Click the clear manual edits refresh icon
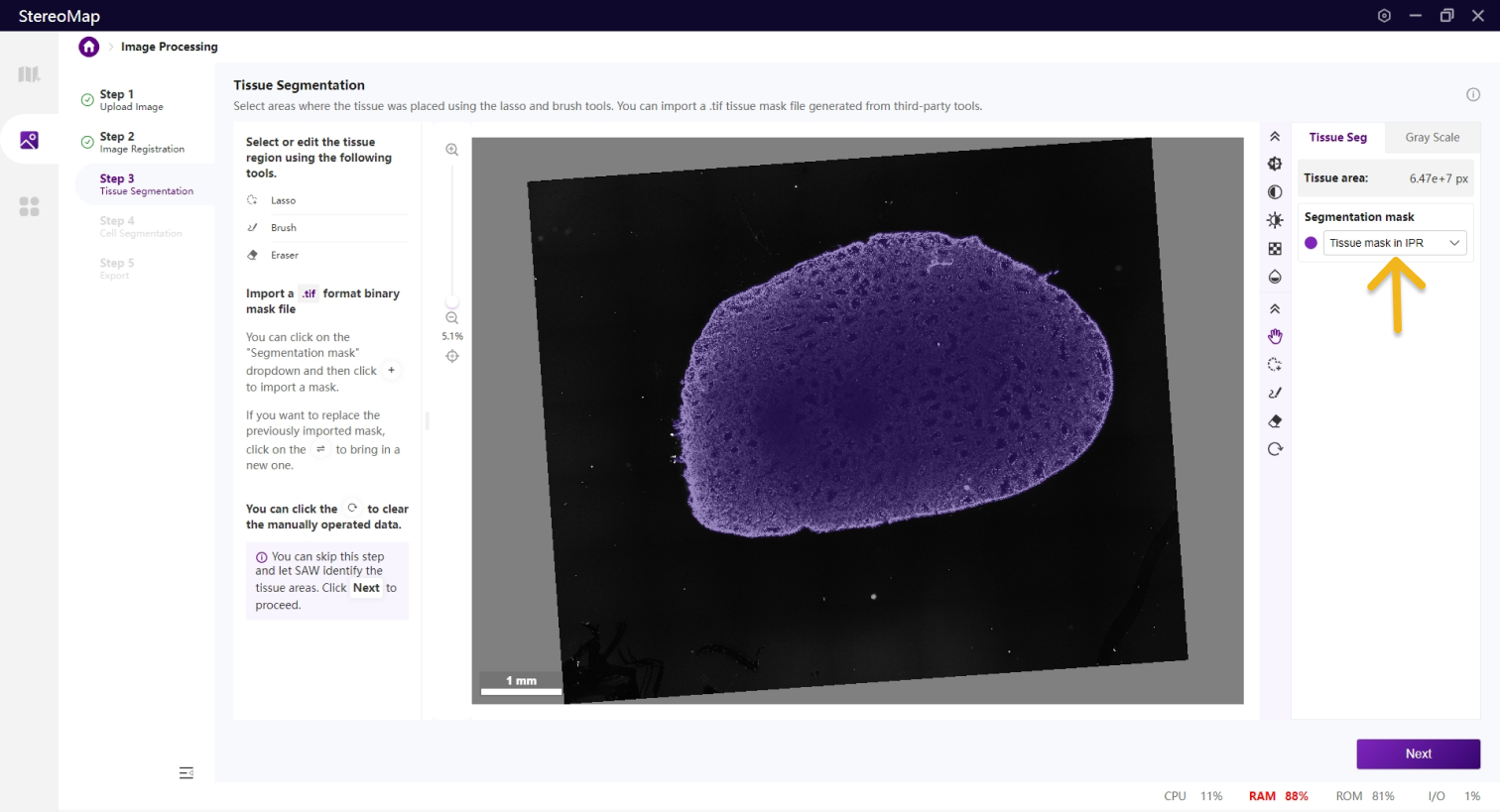This screenshot has height=812, width=1500. click(x=1275, y=449)
